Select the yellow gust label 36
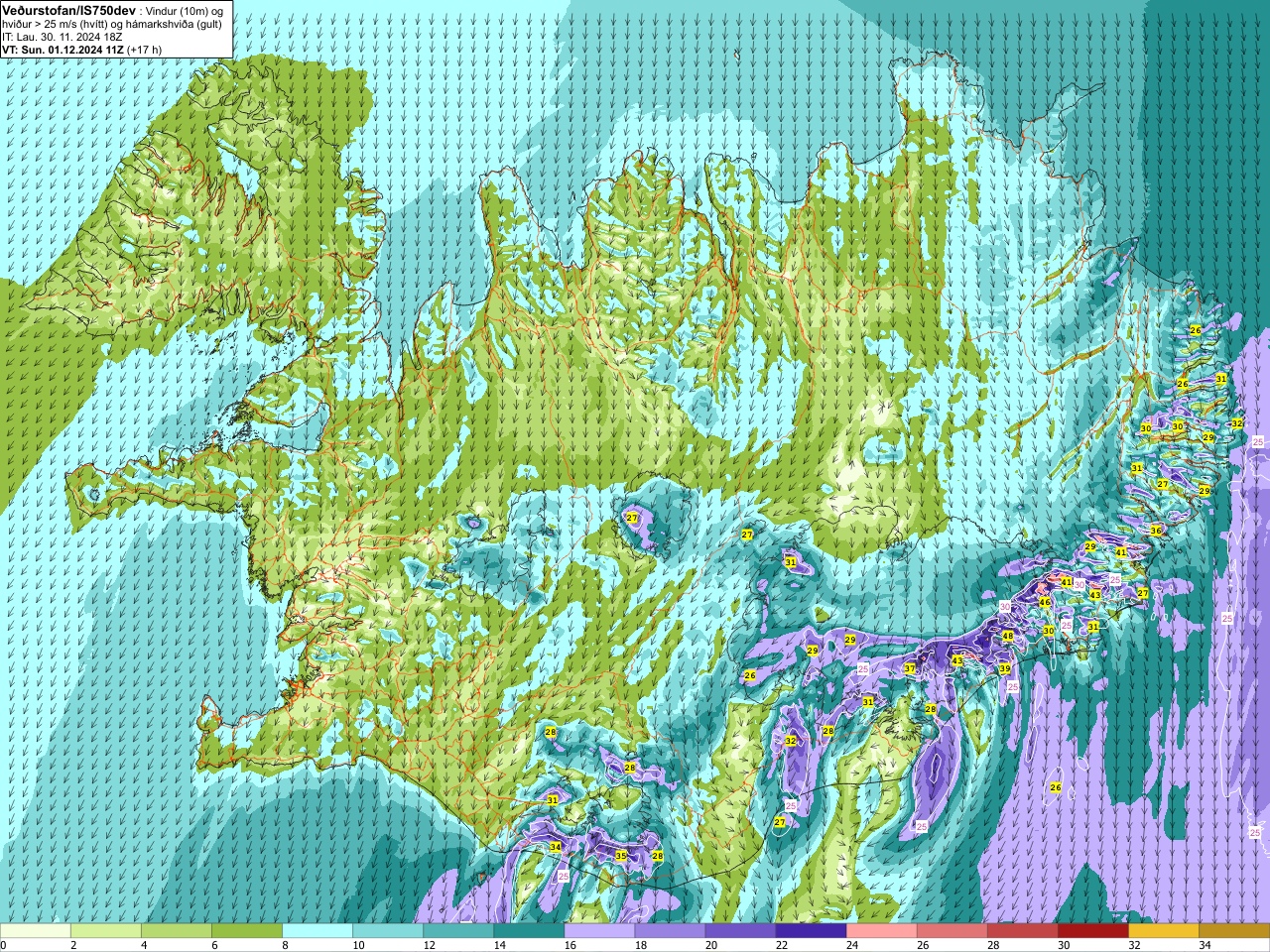This screenshot has height=952, width=1270. [x=1156, y=531]
